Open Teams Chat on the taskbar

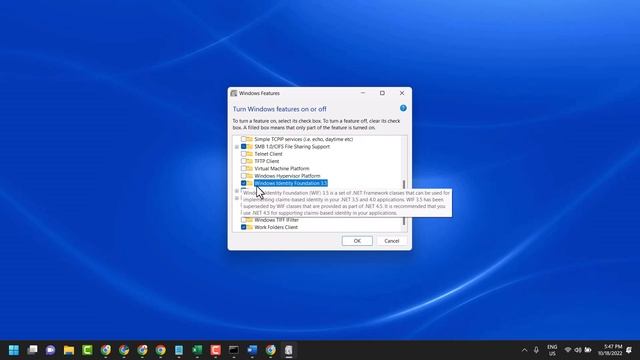(x=51, y=350)
